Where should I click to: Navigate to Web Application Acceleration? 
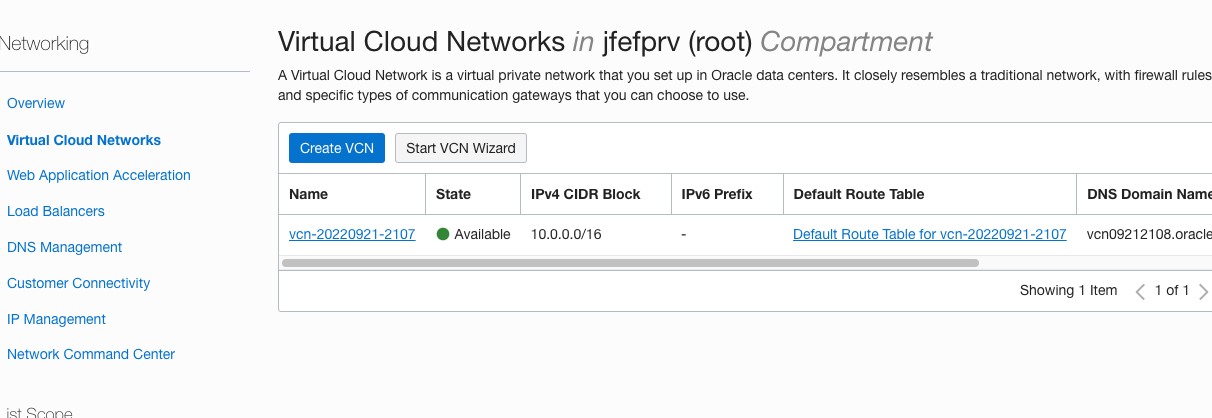(99, 175)
